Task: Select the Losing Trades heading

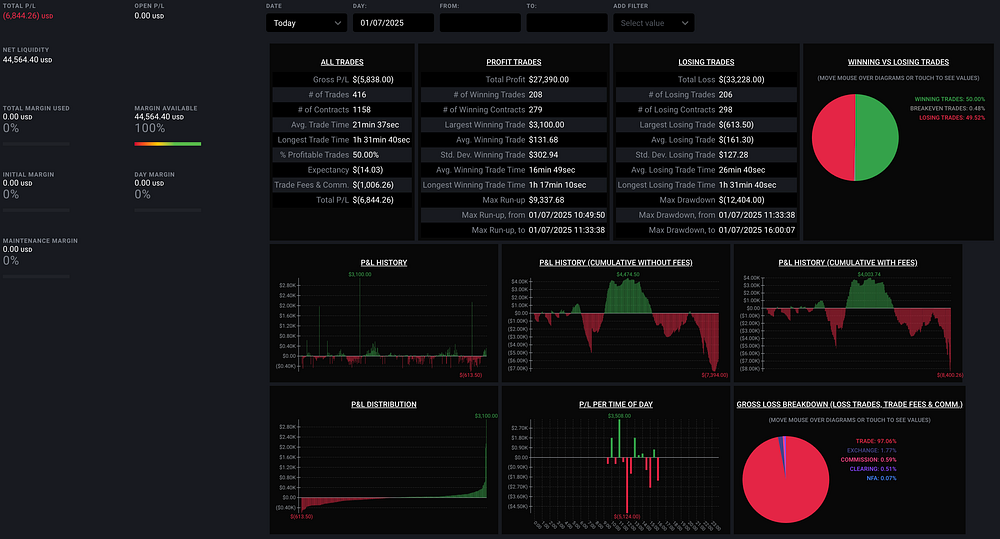Action: (706, 62)
